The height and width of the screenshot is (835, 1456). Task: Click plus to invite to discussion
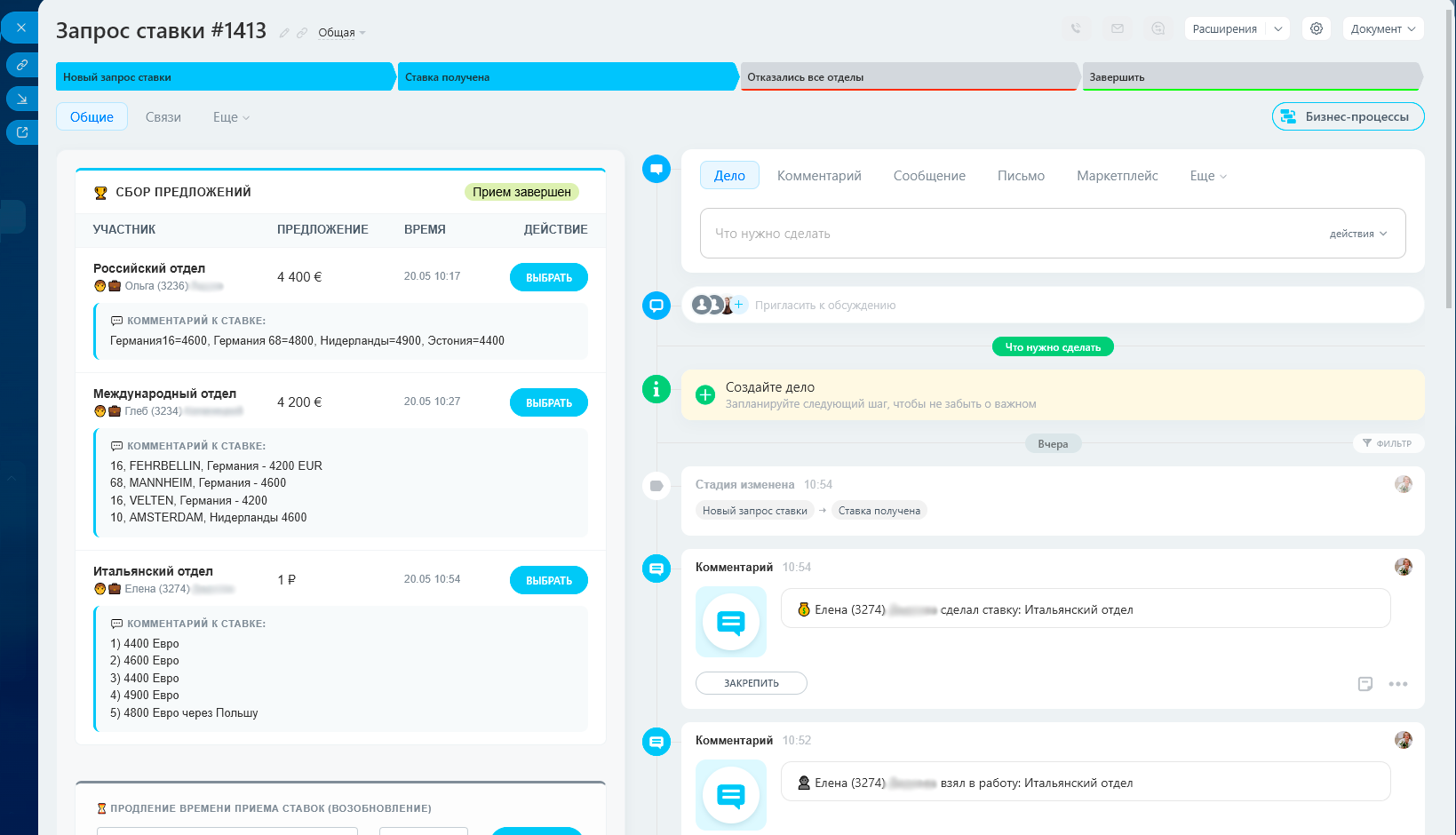point(738,305)
